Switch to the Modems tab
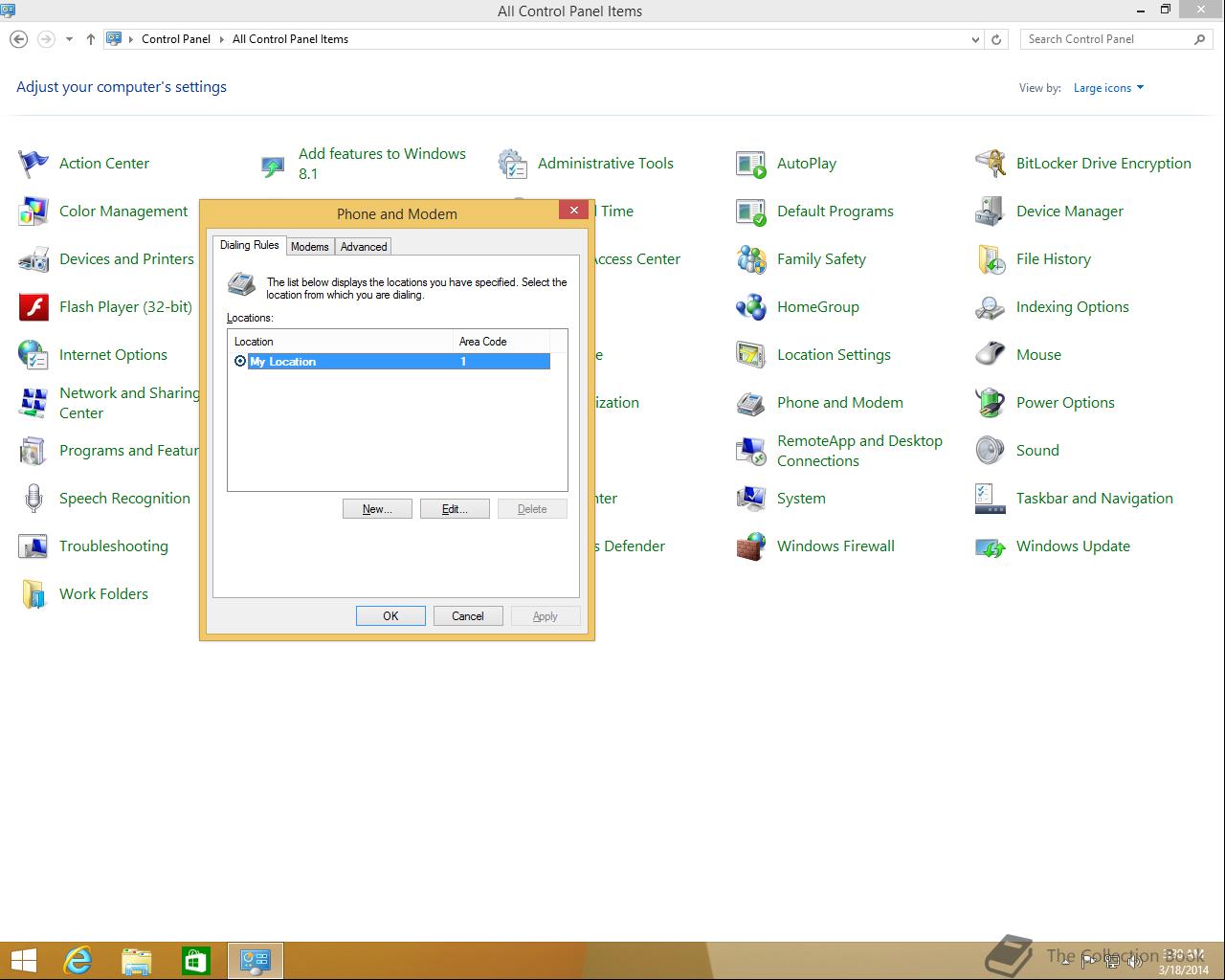Image resolution: width=1225 pixels, height=980 pixels. [x=310, y=247]
